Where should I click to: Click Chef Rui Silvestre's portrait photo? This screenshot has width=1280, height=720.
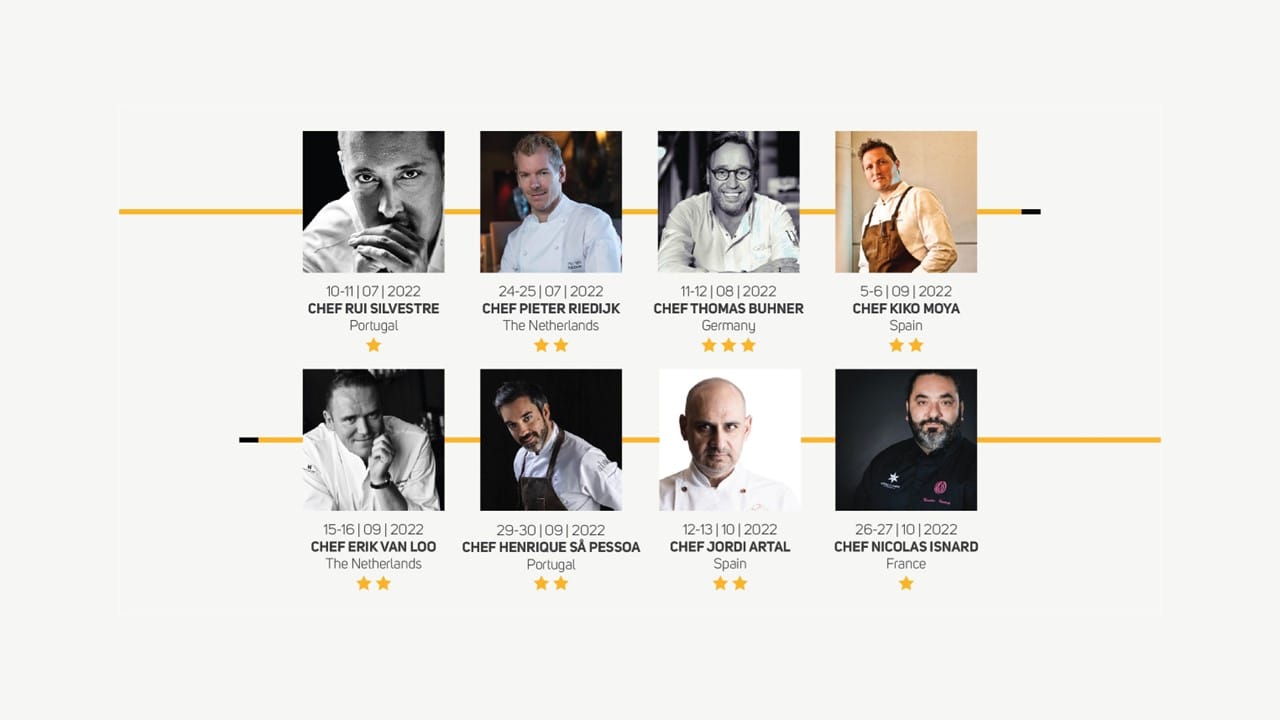[x=373, y=202]
